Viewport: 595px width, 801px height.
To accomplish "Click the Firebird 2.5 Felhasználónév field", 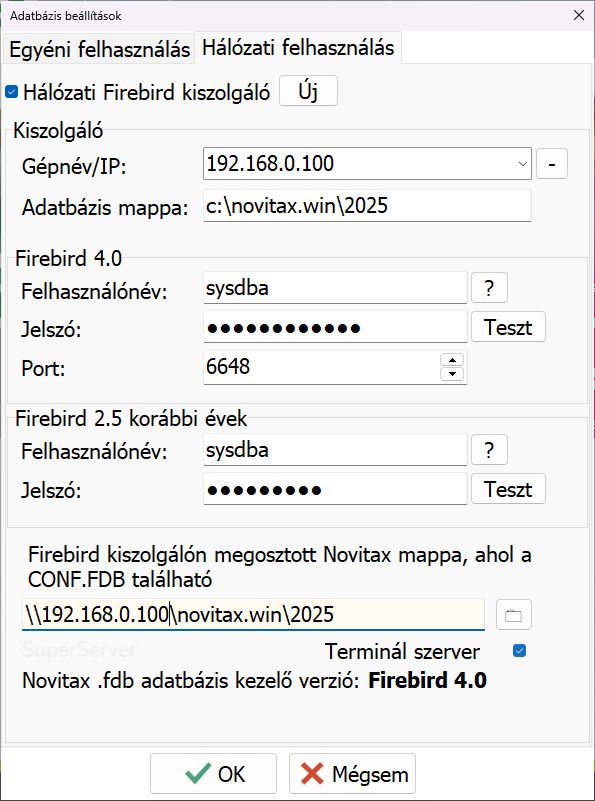I will pos(335,450).
